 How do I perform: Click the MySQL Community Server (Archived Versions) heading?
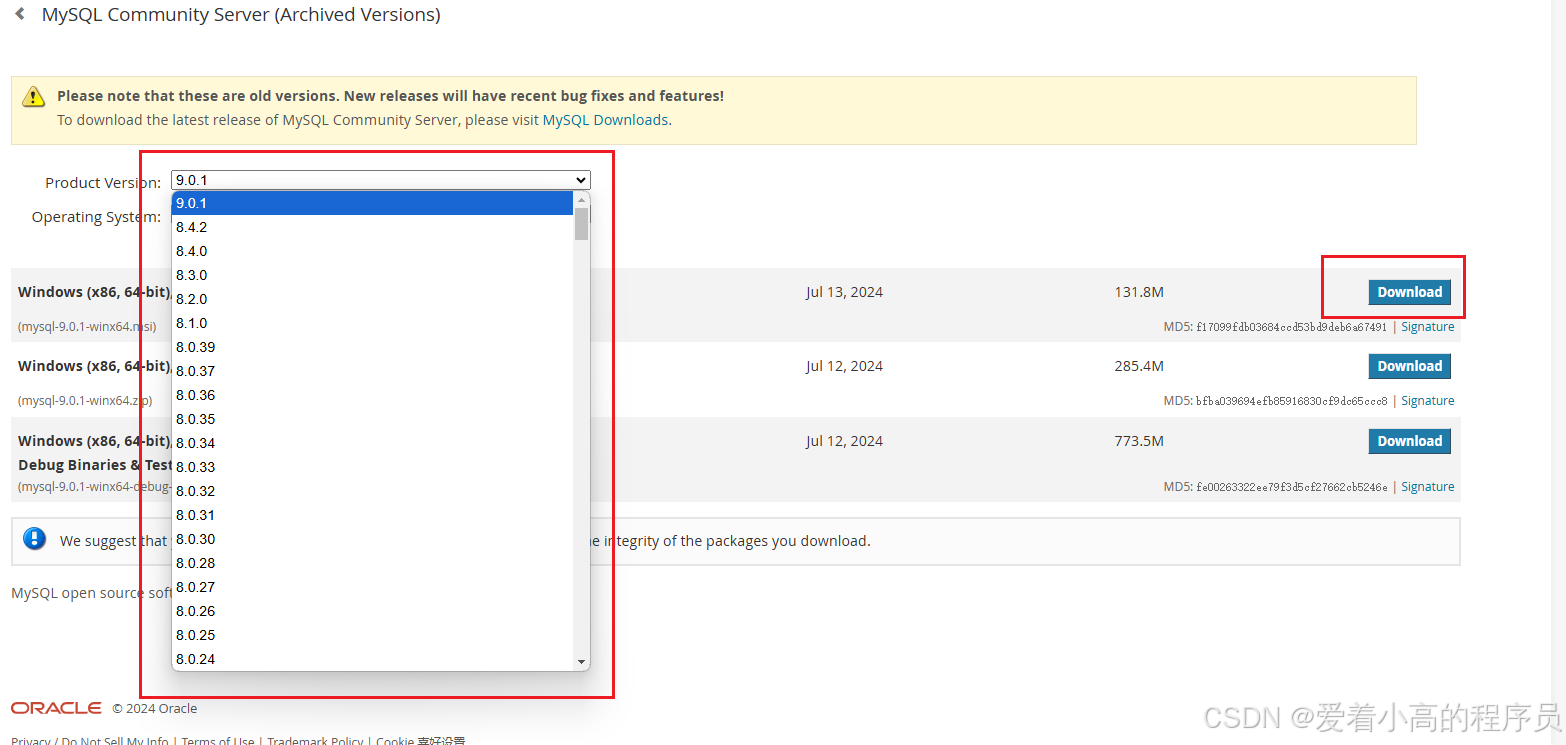[x=241, y=15]
